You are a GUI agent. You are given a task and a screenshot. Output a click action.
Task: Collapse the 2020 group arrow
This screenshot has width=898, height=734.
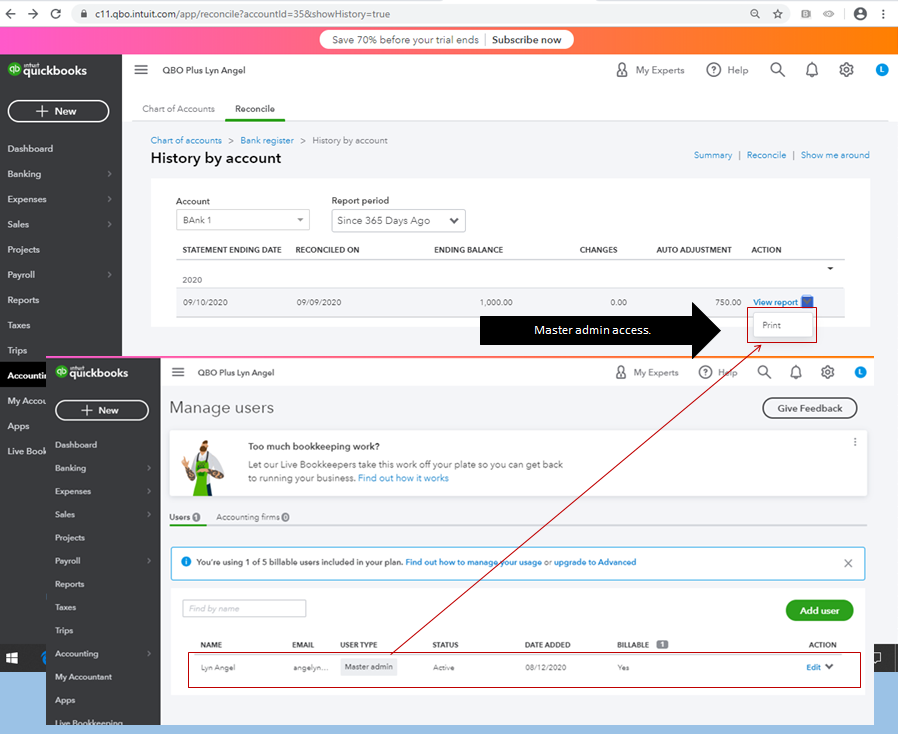(830, 269)
